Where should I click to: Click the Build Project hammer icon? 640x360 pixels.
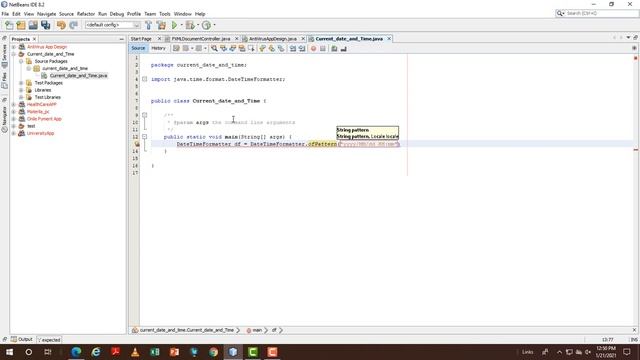(149, 25)
